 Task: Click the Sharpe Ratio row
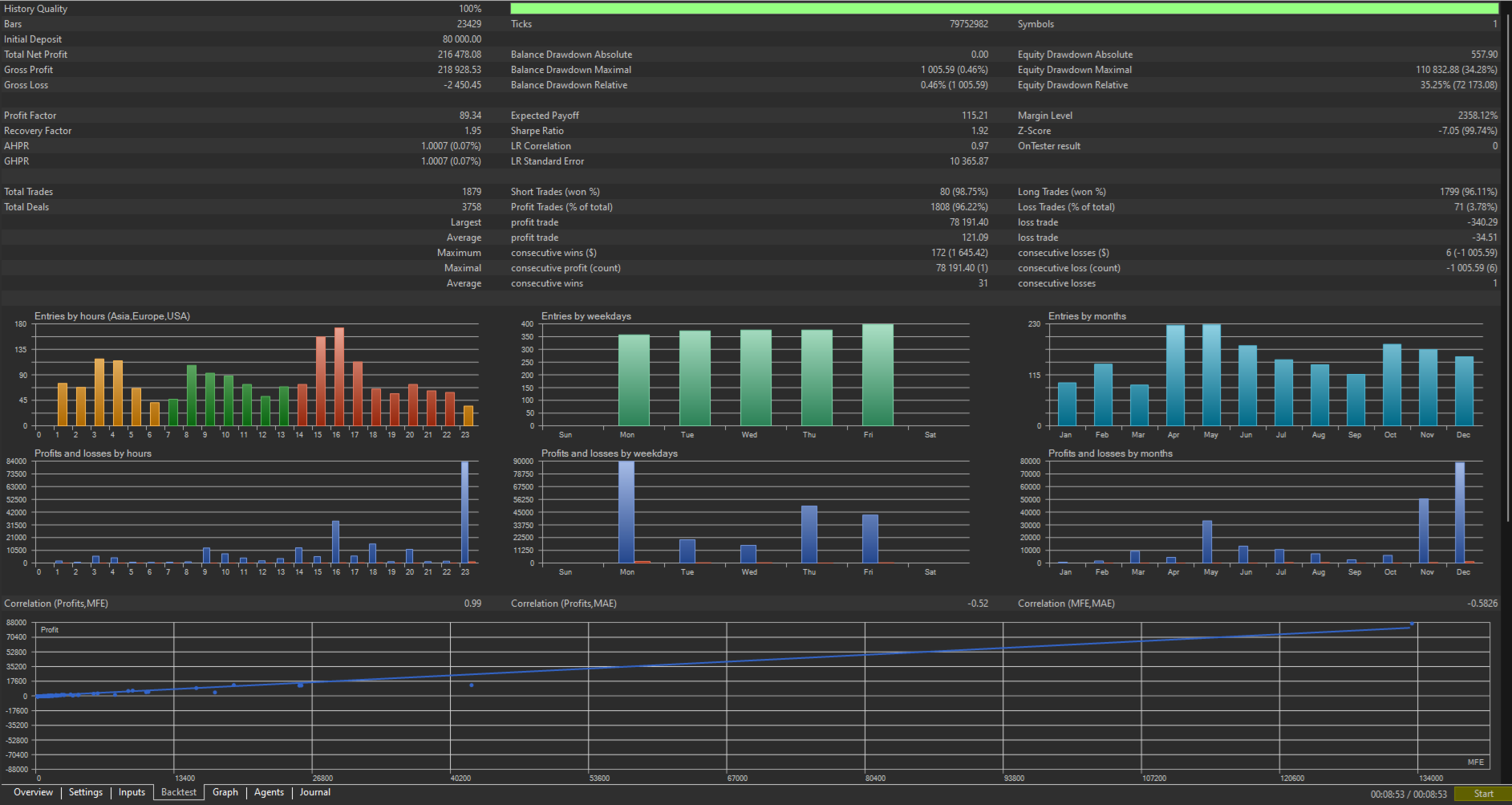[750, 131]
